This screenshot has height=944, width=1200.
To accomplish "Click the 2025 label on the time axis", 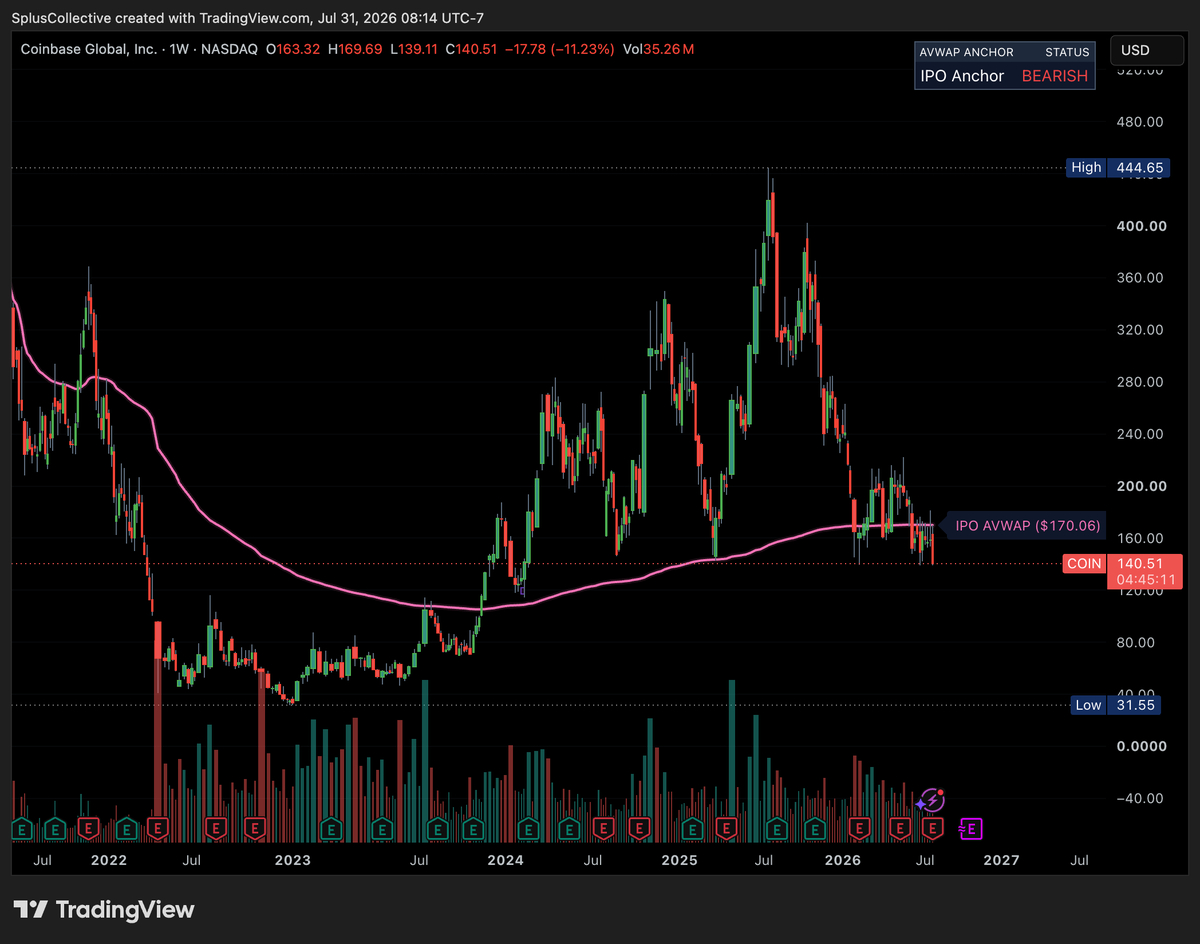I will click(x=679, y=860).
